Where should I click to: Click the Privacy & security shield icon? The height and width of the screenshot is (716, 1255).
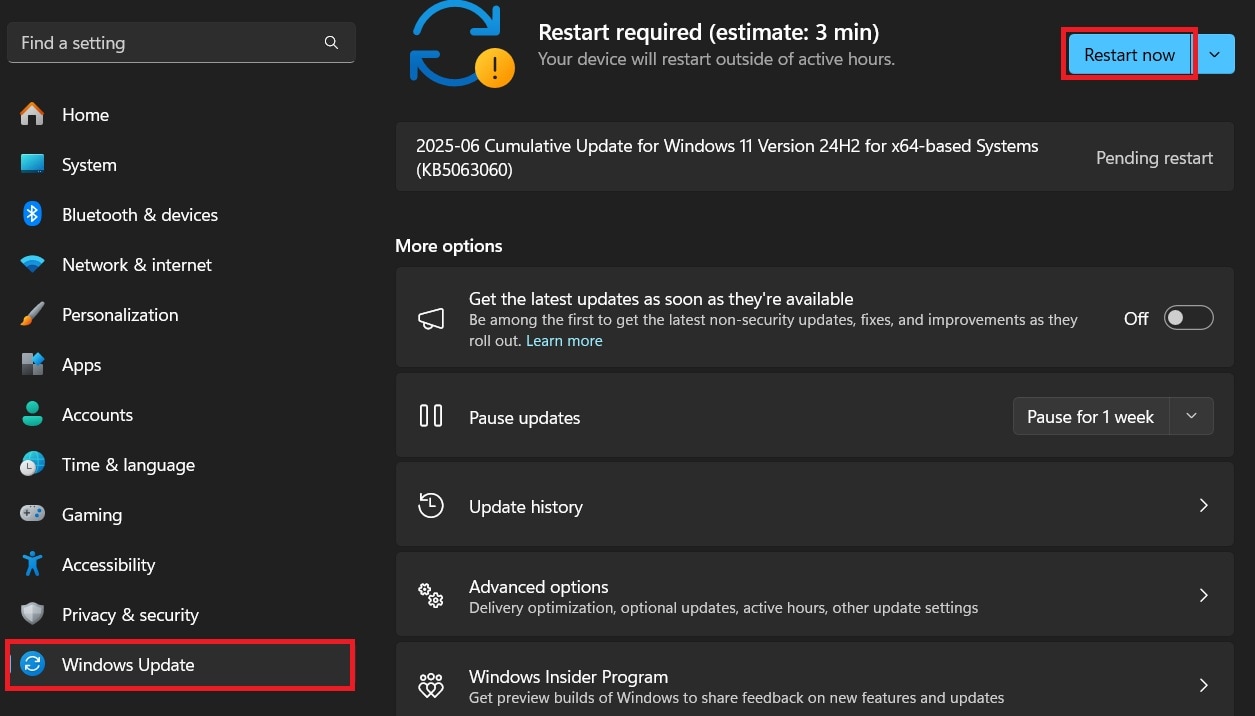[x=32, y=614]
